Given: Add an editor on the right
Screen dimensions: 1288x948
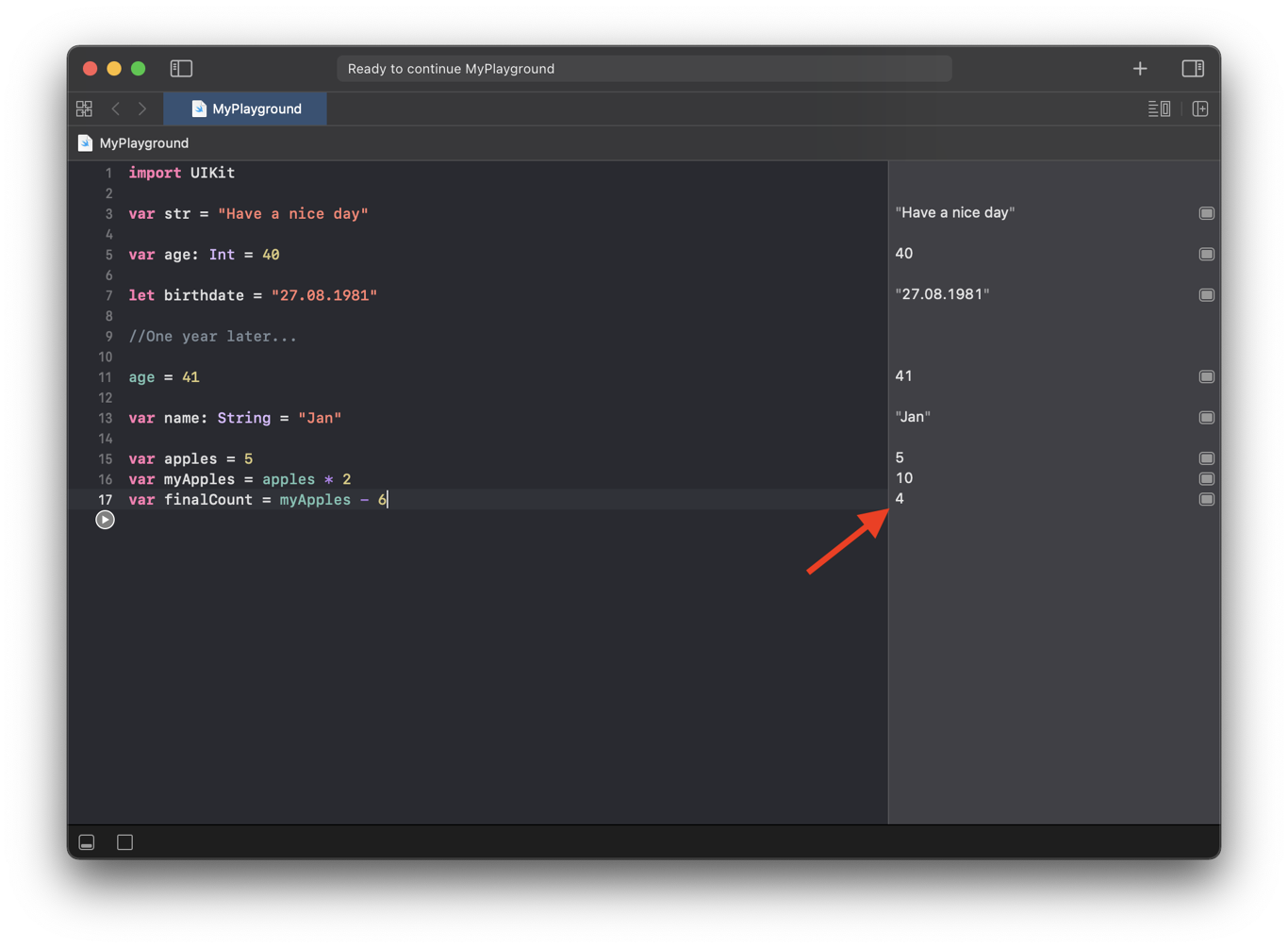Looking at the screenshot, I should pos(1200,108).
